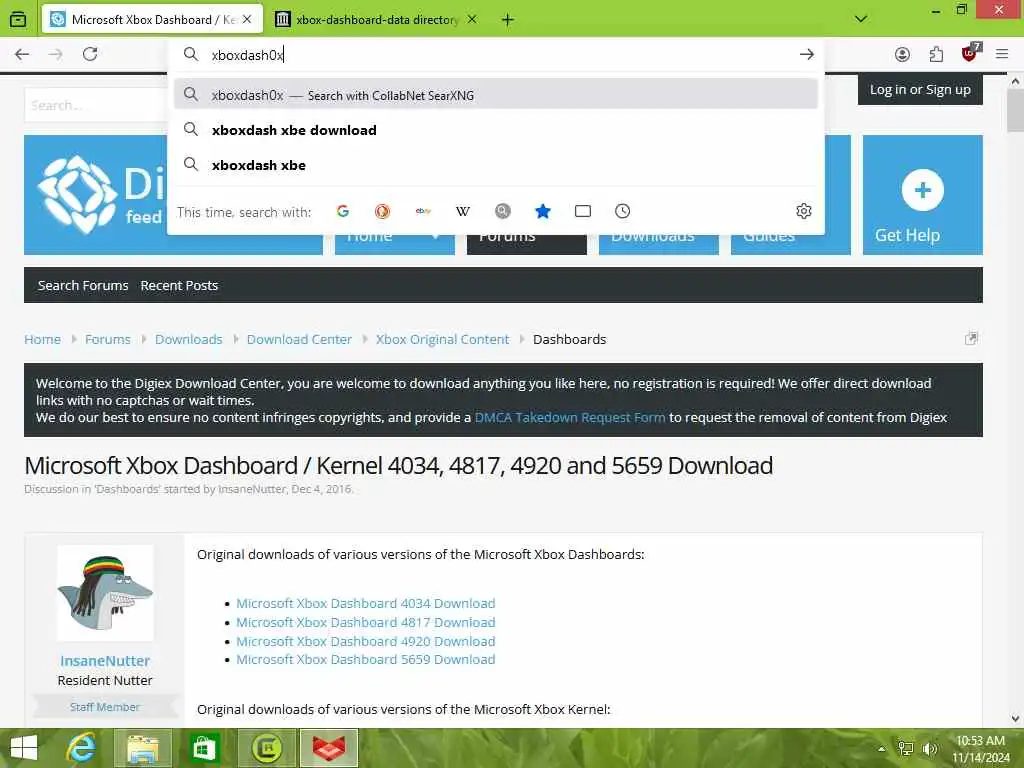Screen dimensions: 1024x768
Task: Go to Dashboards breadcrumb
Action: pyautogui.click(x=569, y=339)
